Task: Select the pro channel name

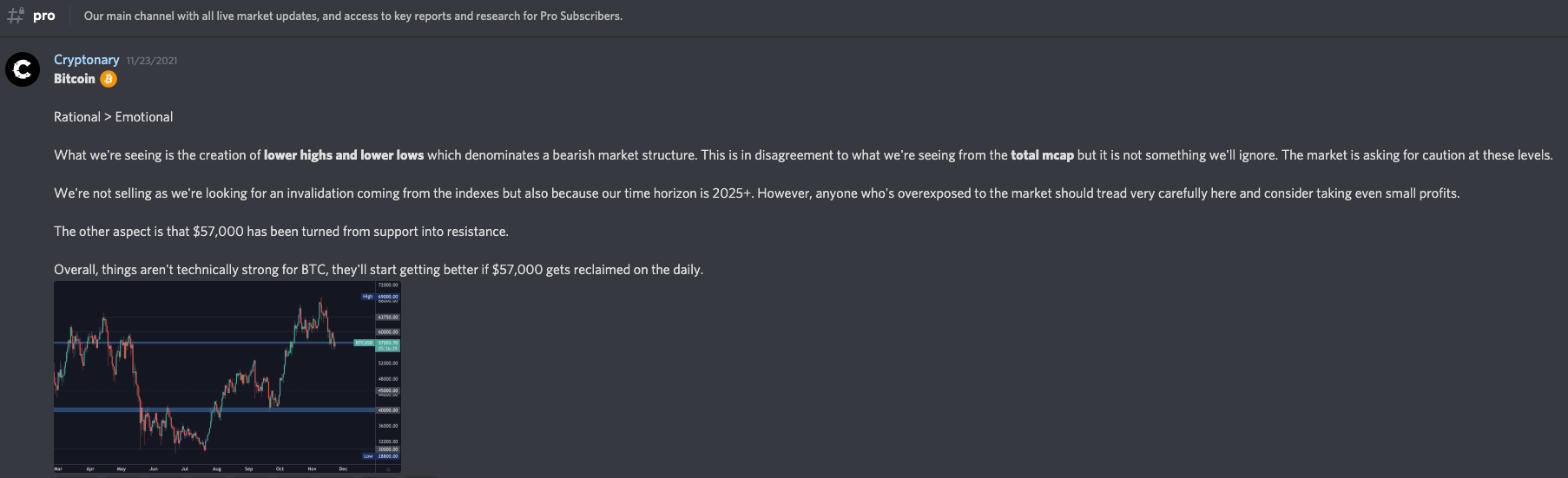Action: [44, 16]
